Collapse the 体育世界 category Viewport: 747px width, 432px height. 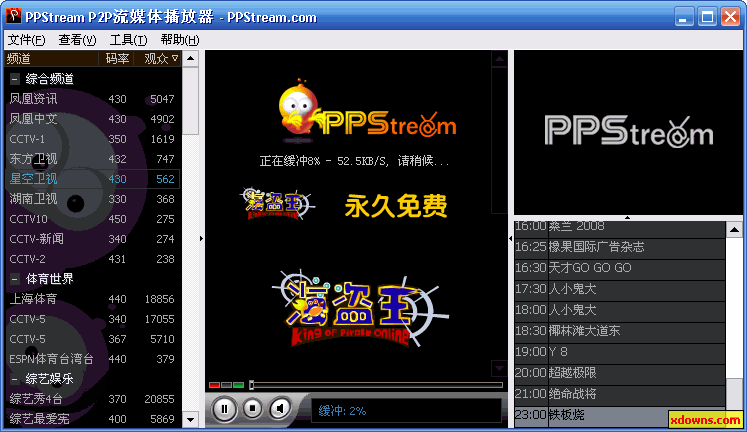pyautogui.click(x=15, y=279)
